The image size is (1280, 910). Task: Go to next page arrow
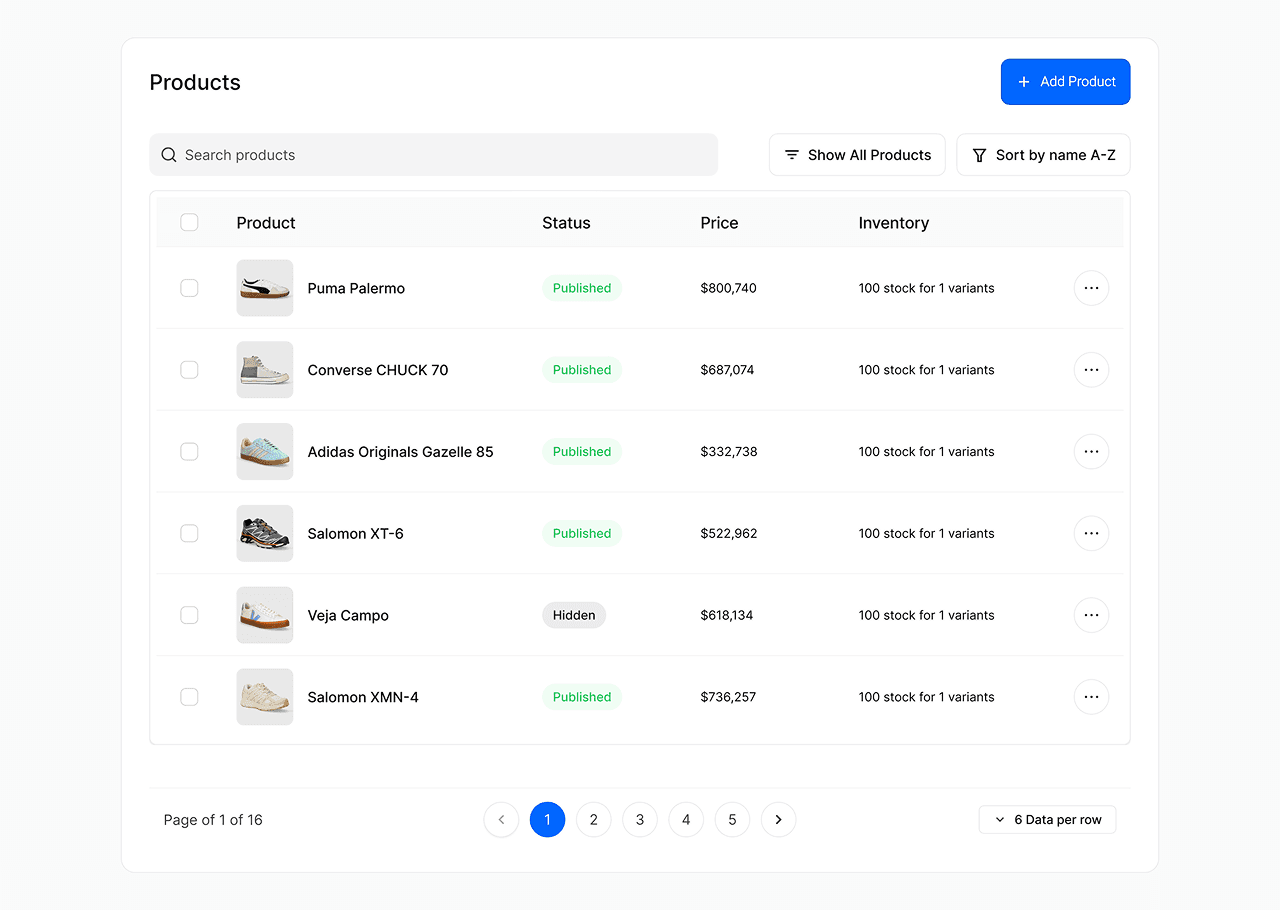(778, 820)
